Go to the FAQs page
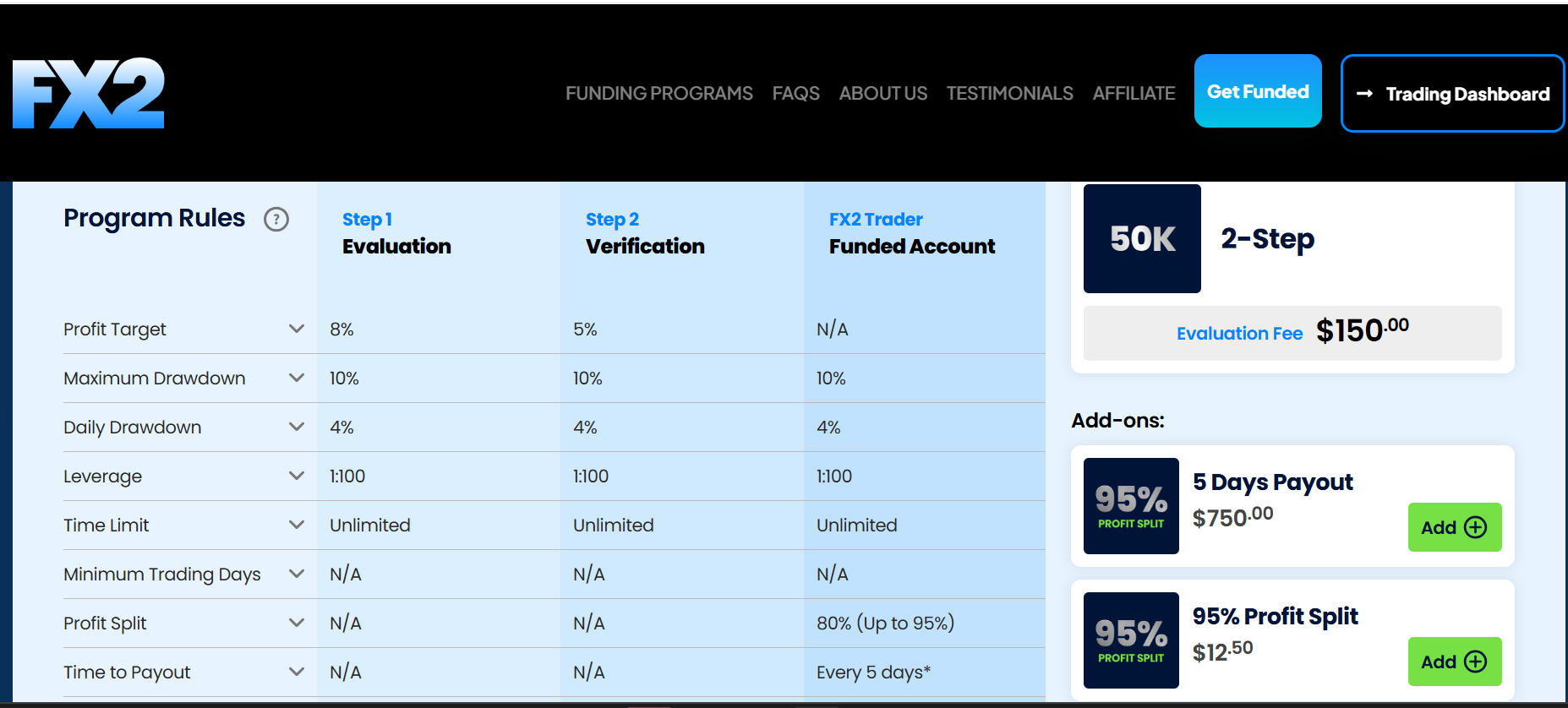The width and height of the screenshot is (1568, 708). tap(795, 93)
